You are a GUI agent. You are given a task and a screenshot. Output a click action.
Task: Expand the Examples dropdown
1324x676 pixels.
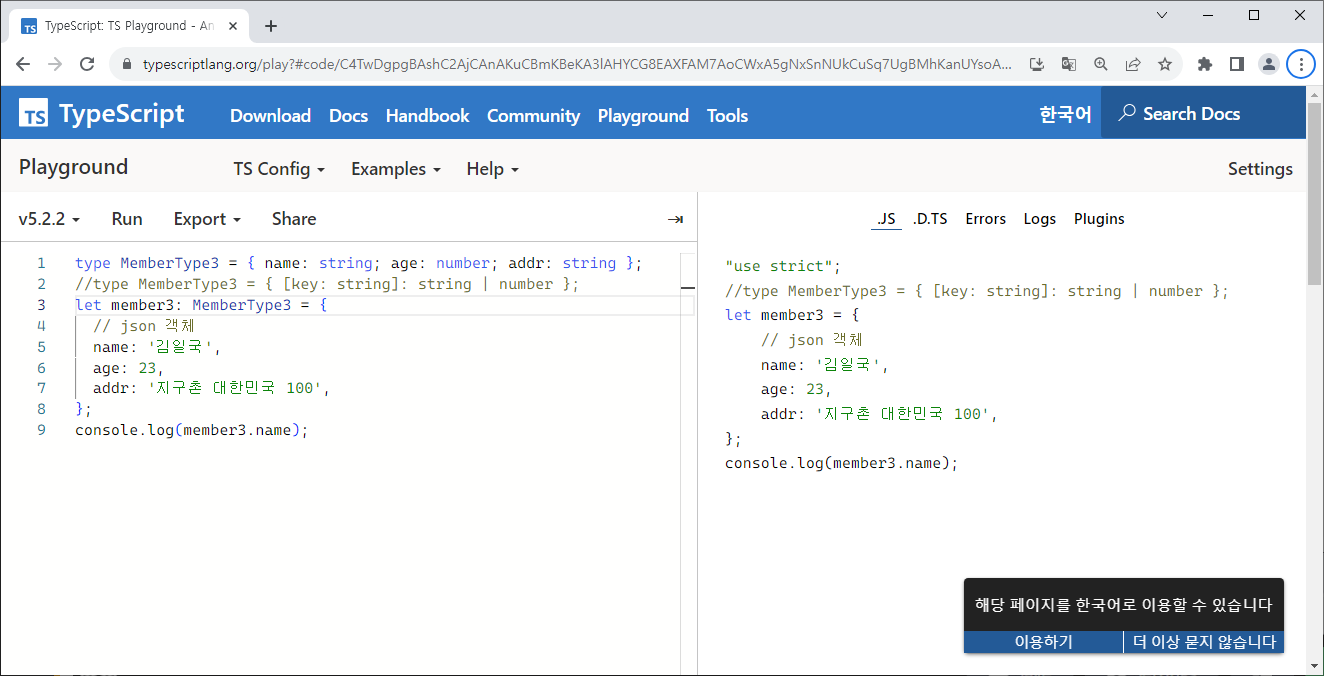(x=396, y=169)
